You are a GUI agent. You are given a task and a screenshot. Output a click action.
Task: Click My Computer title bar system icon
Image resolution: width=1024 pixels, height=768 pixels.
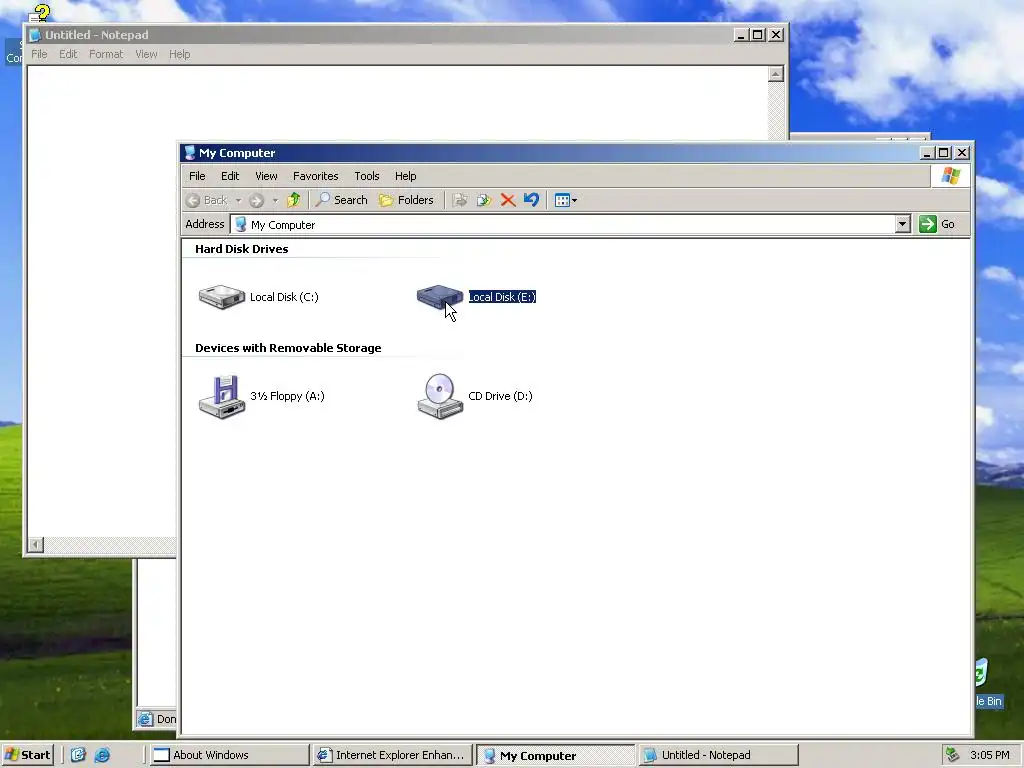tap(190, 153)
